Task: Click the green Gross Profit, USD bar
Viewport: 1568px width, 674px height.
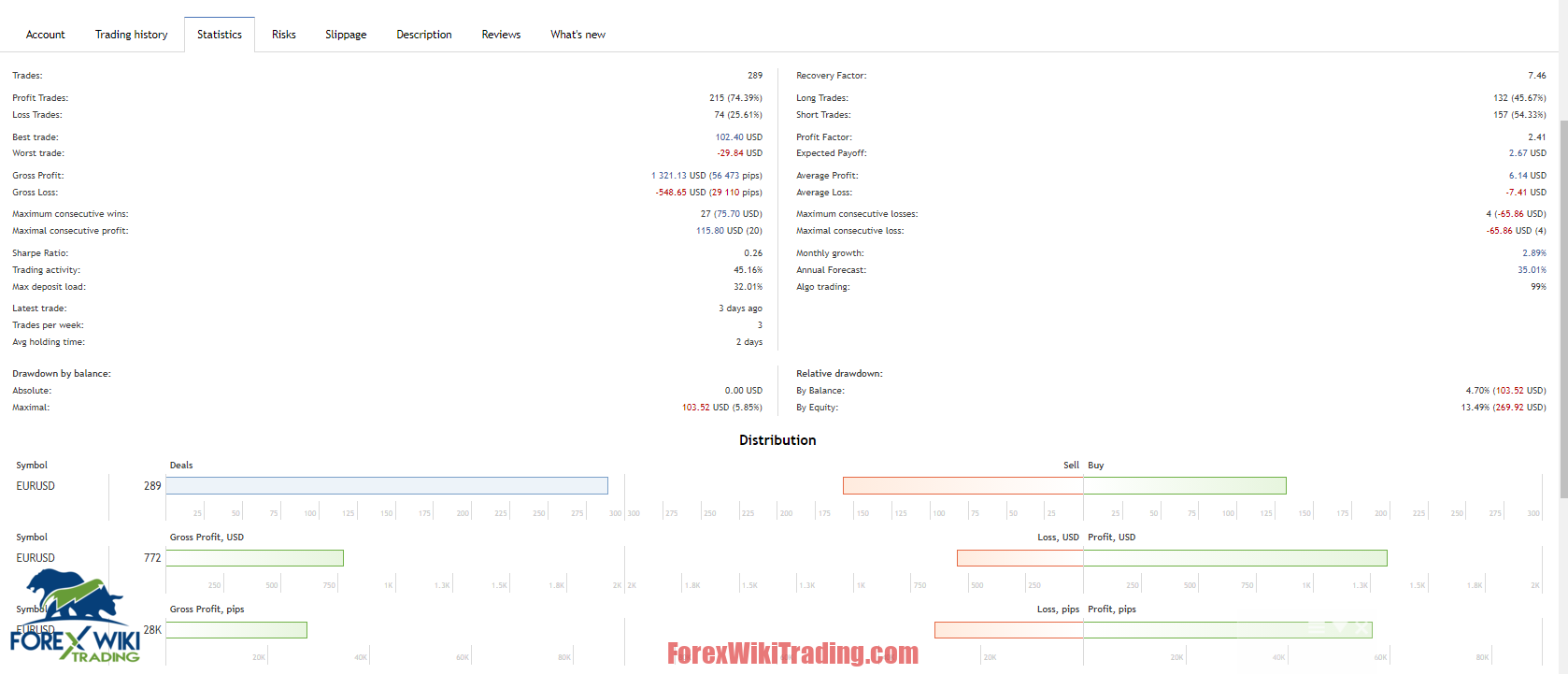Action: point(255,558)
